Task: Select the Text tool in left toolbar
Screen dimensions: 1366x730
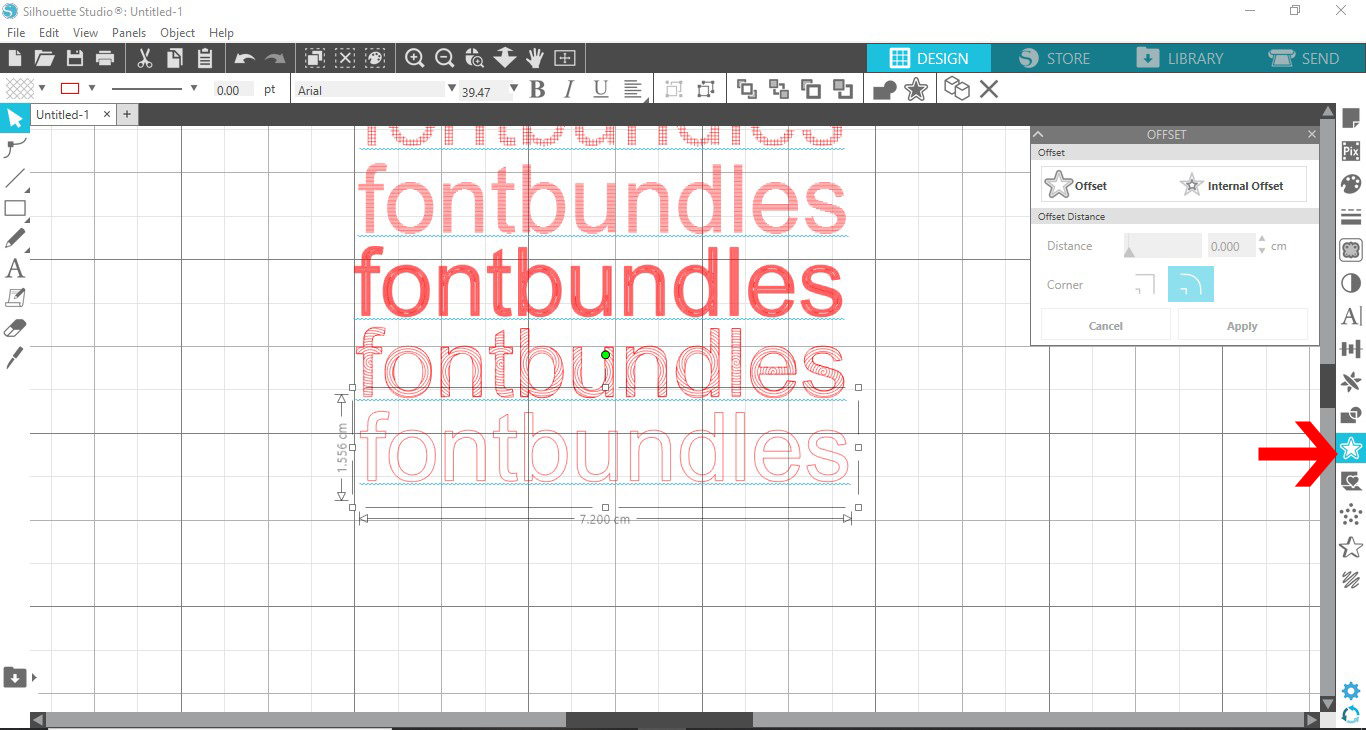Action: 15,268
